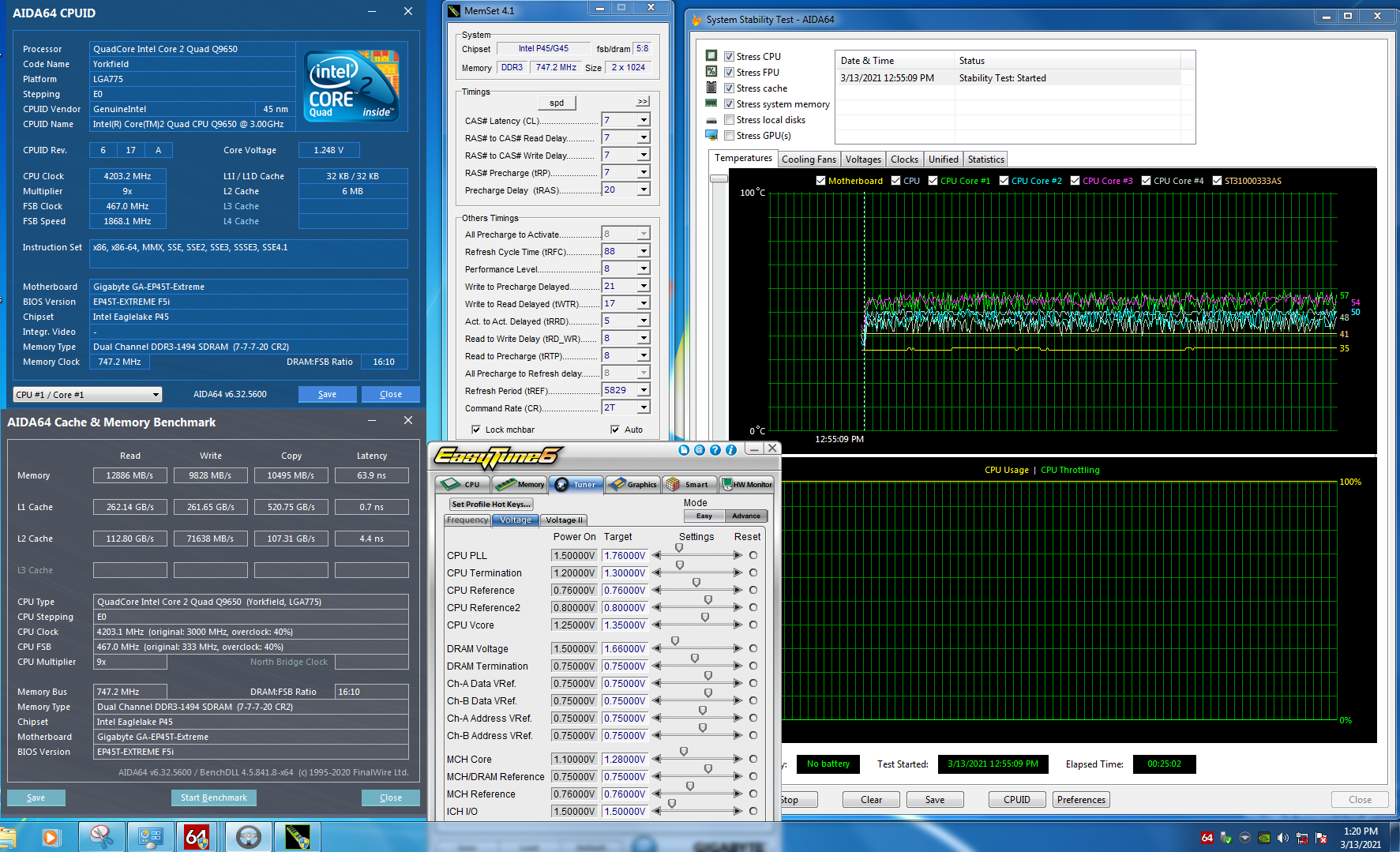Click the Action Center flag tray icon
Image resolution: width=1400 pixels, height=852 pixels.
[x=1321, y=838]
